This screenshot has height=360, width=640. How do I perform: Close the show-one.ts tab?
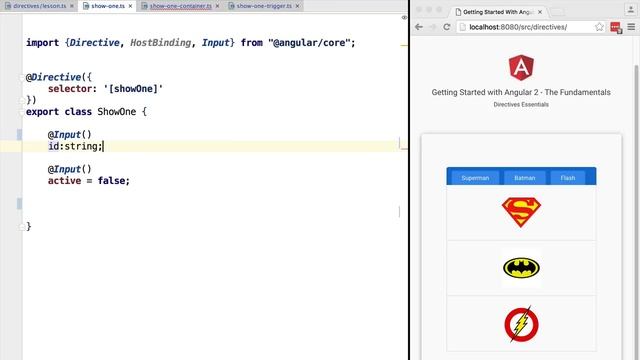pos(130,6)
